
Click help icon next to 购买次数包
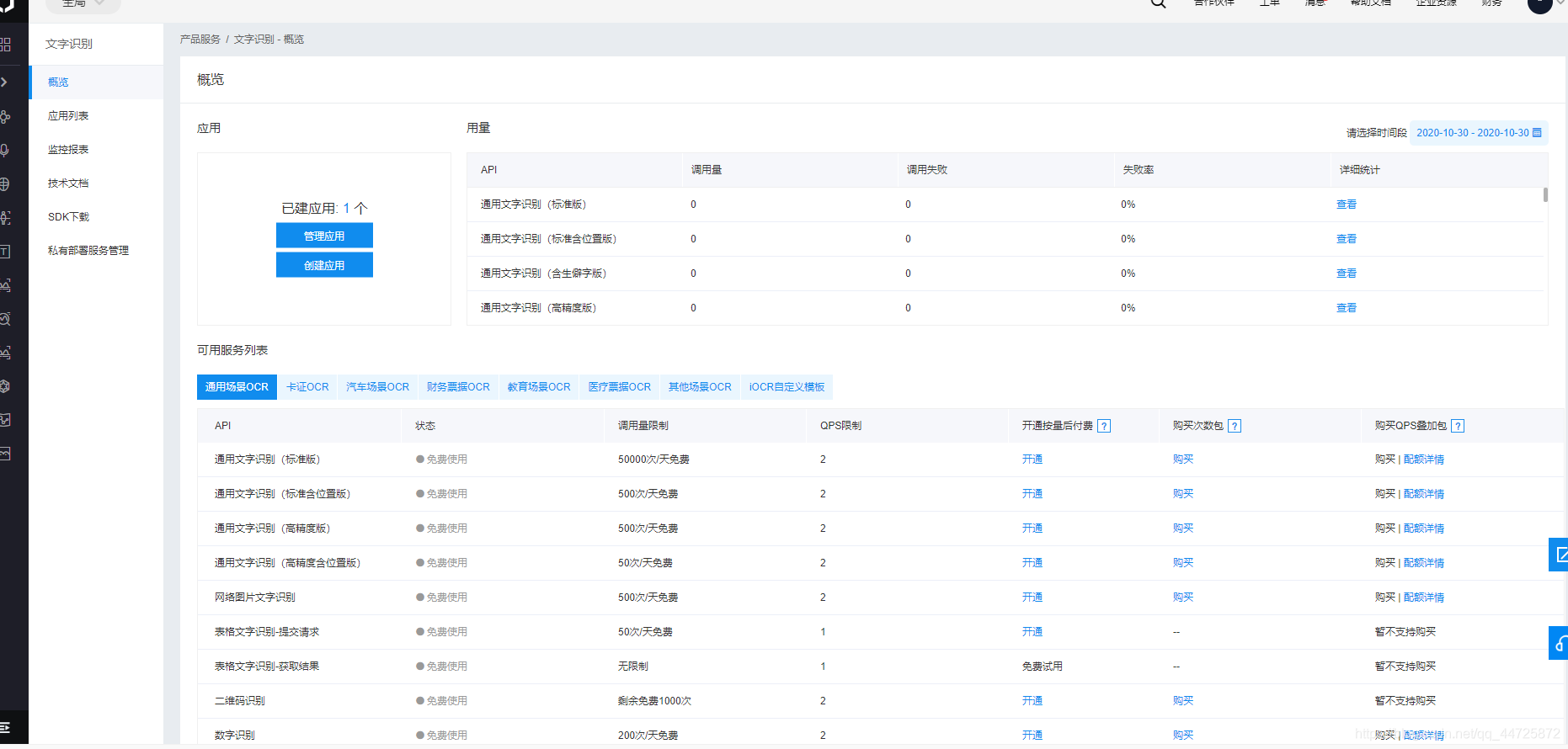click(x=1235, y=426)
